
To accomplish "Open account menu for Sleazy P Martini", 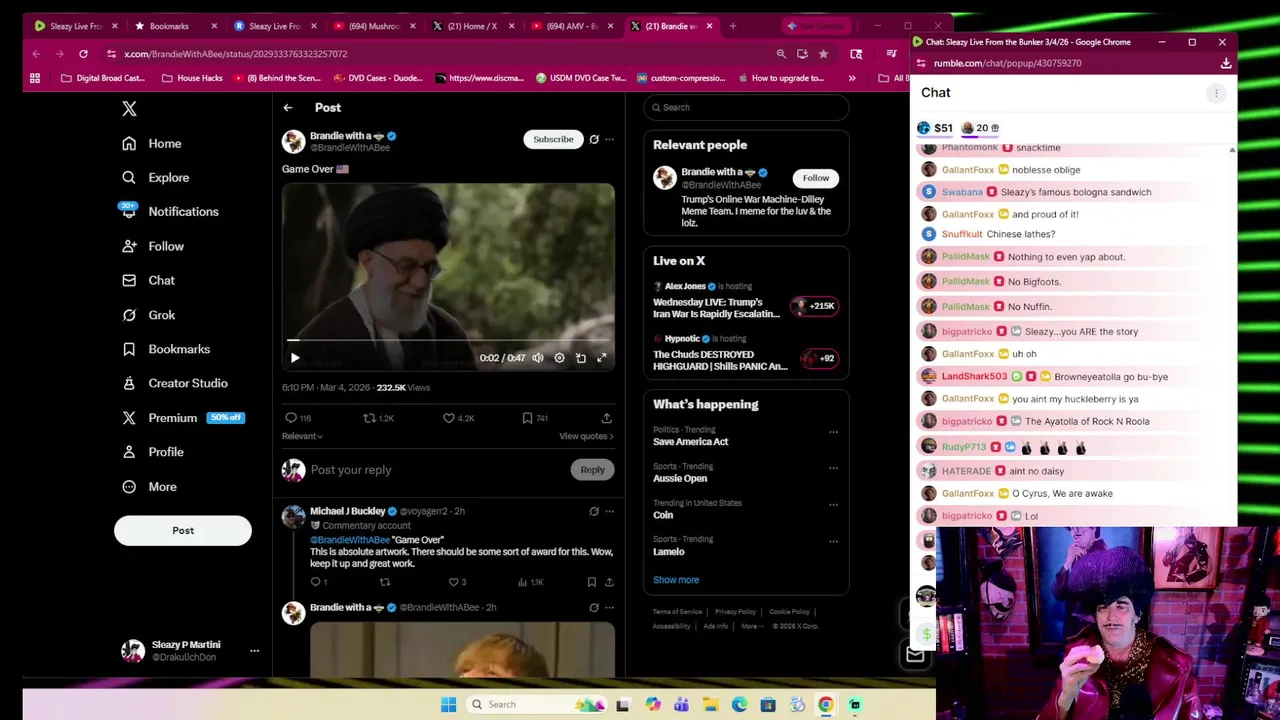I will [190, 651].
